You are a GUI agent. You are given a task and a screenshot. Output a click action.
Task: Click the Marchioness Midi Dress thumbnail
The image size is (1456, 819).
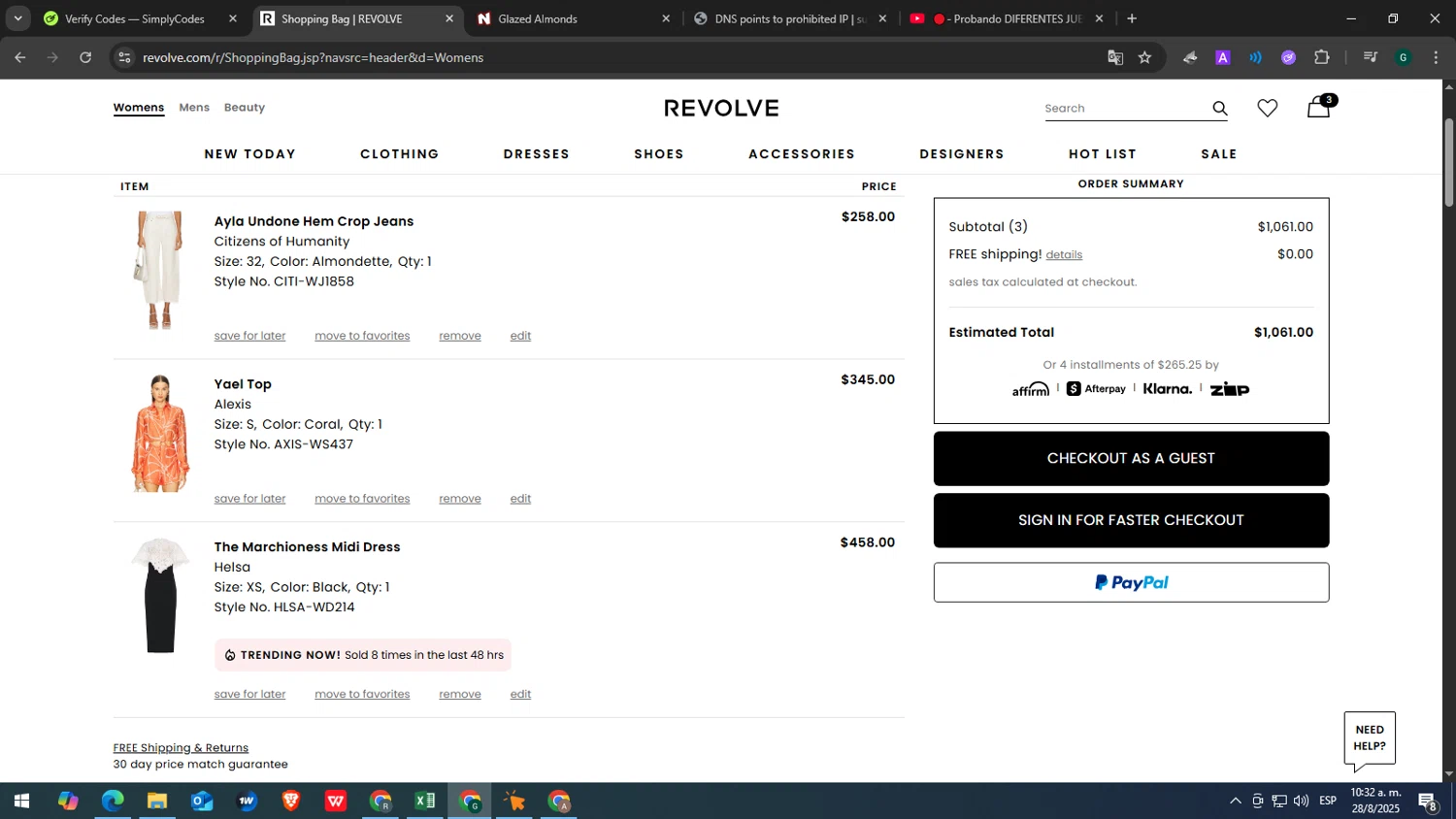click(160, 596)
